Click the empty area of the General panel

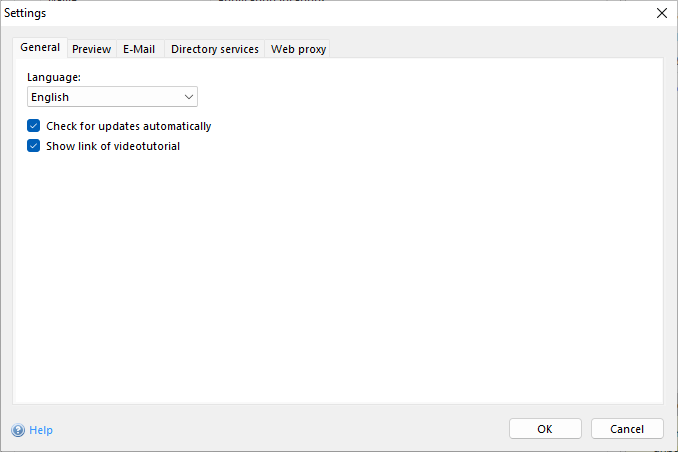click(340, 280)
